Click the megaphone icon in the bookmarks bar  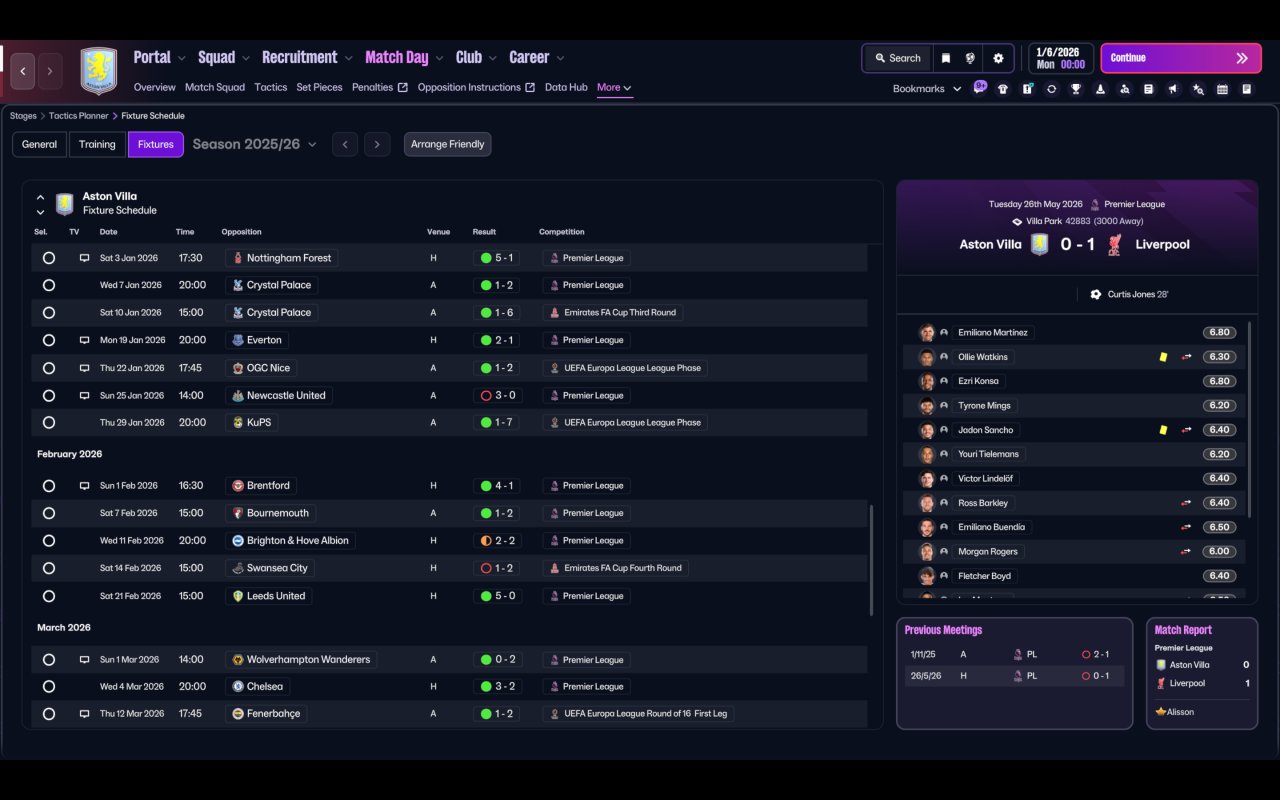point(1174,89)
